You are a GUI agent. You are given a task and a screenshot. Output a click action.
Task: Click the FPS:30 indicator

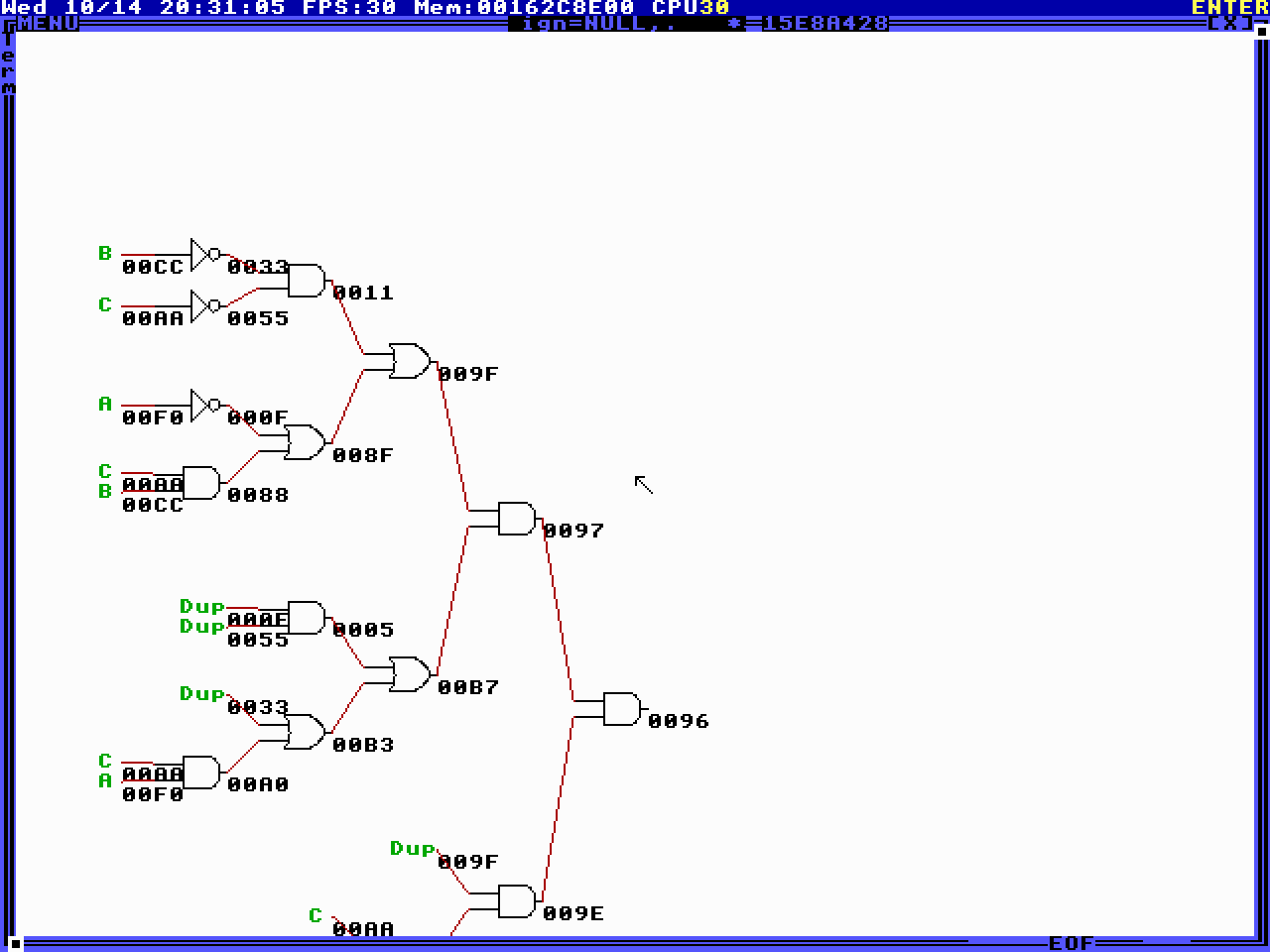click(349, 7)
